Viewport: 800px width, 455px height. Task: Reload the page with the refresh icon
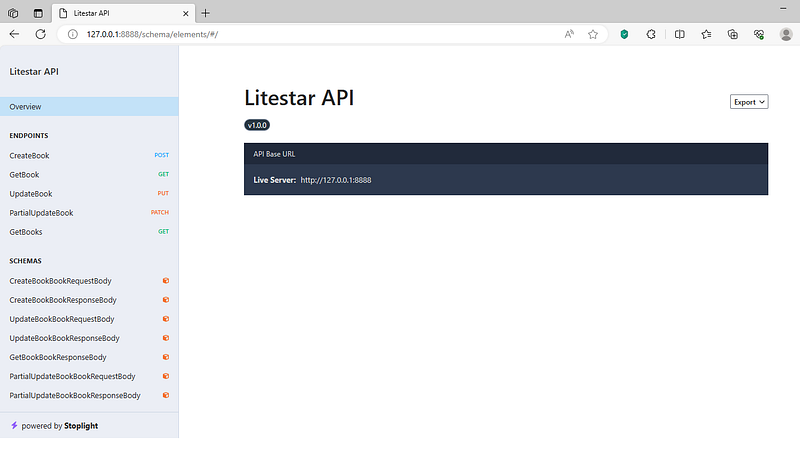pos(40,34)
